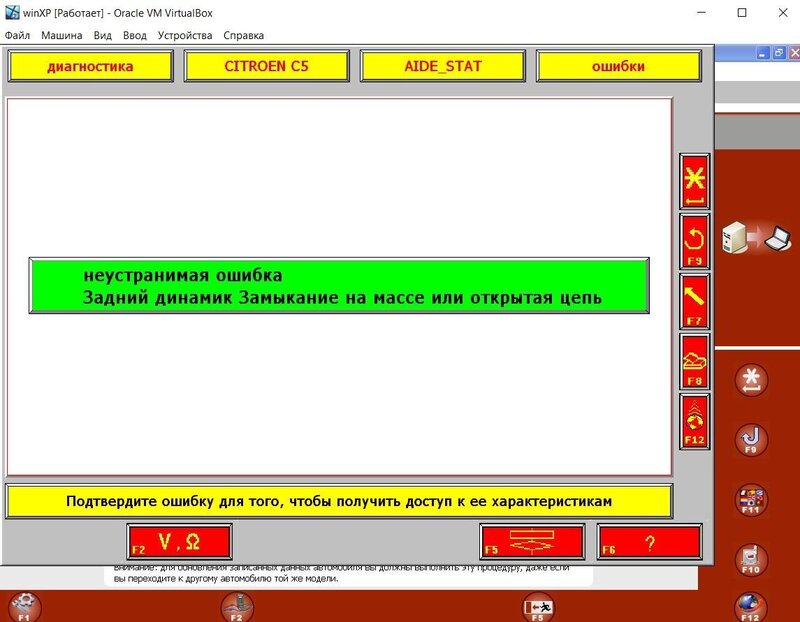Open the Машина menu
This screenshot has height=622, width=800.
[x=61, y=35]
